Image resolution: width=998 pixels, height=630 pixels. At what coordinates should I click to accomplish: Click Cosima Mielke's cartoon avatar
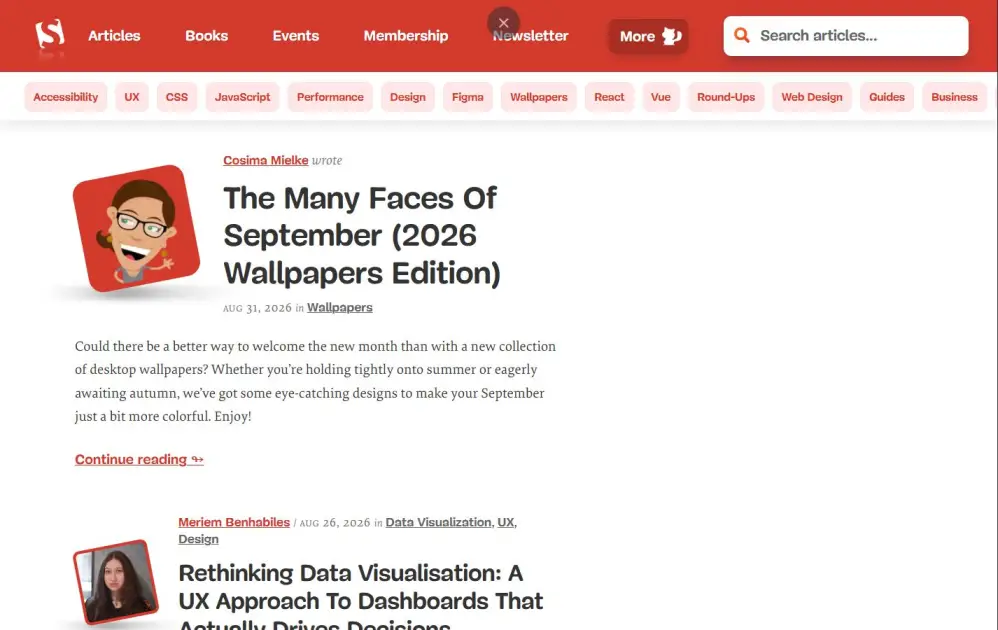[136, 228]
